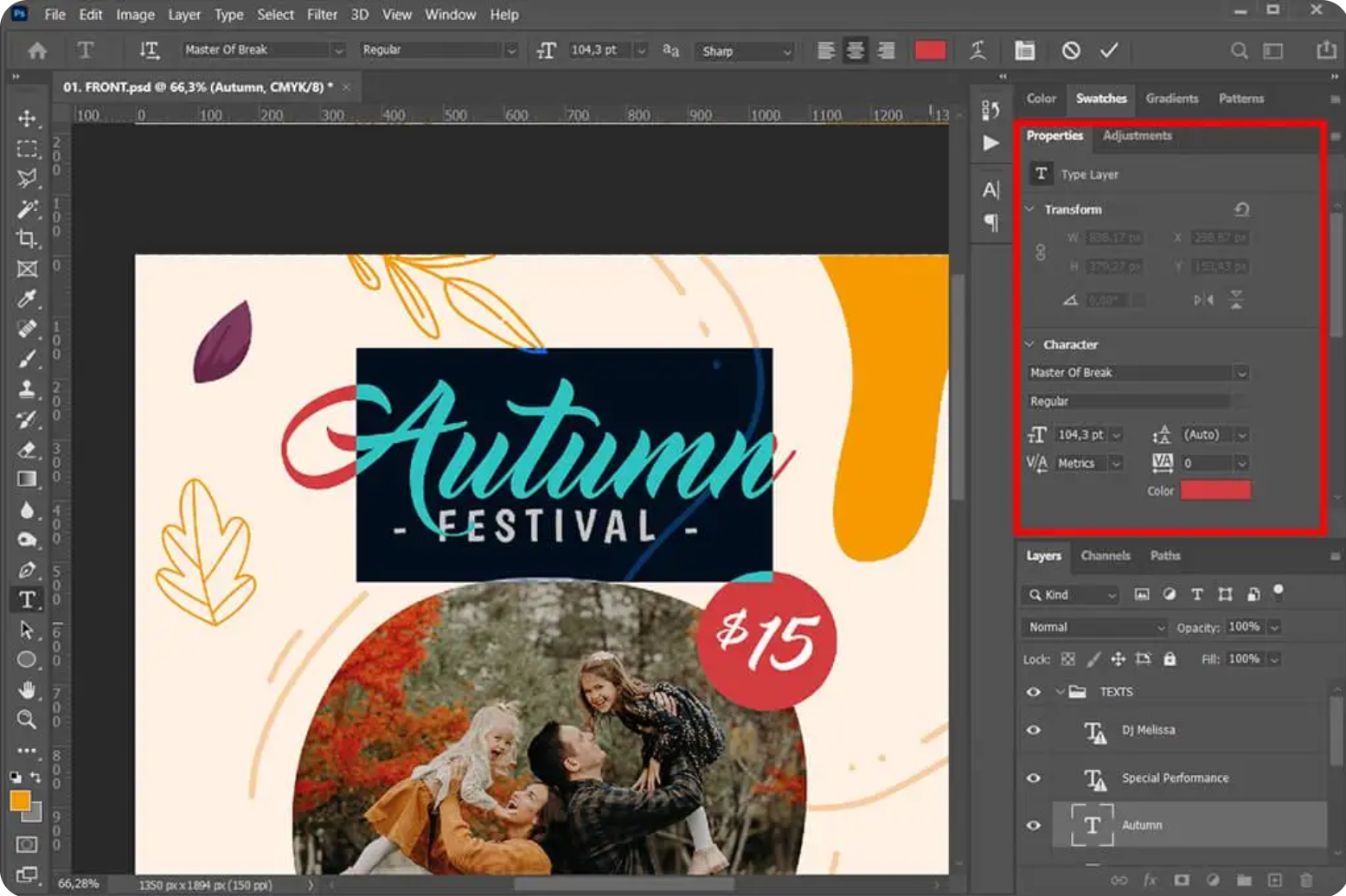
Task: Collapse the Transform section in Properties
Action: [x=1029, y=209]
